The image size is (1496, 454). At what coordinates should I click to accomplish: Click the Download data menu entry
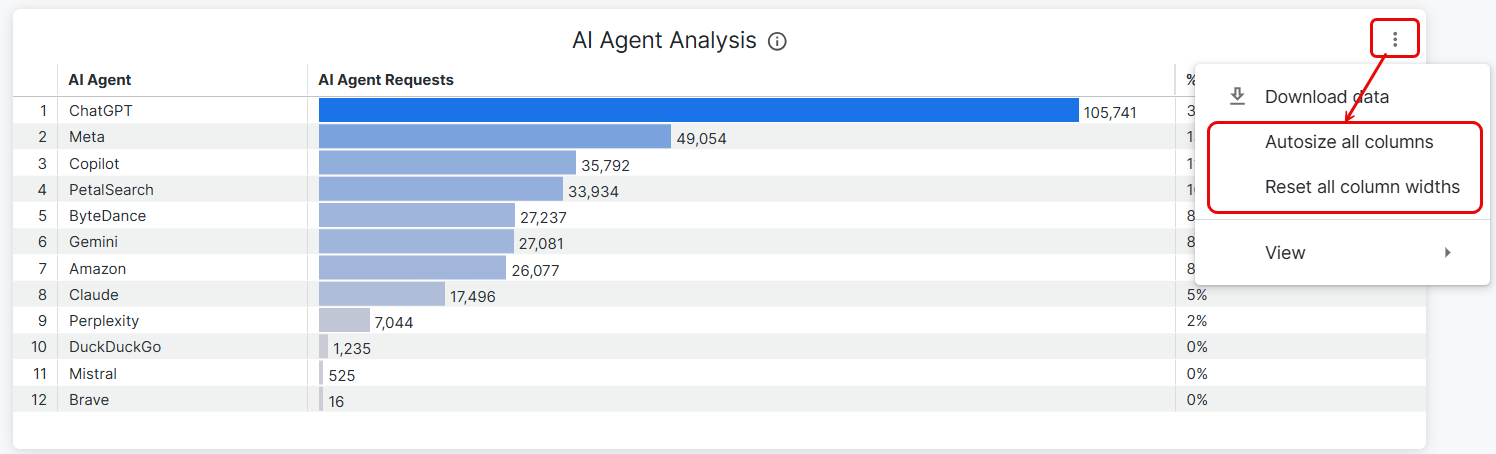point(1326,97)
